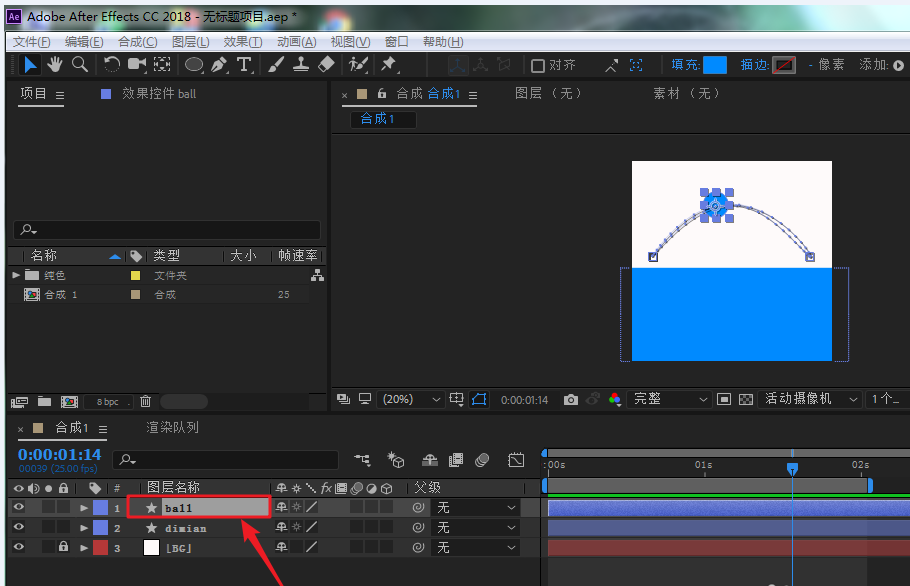Select the Zoom magnifier tool

coord(79,64)
